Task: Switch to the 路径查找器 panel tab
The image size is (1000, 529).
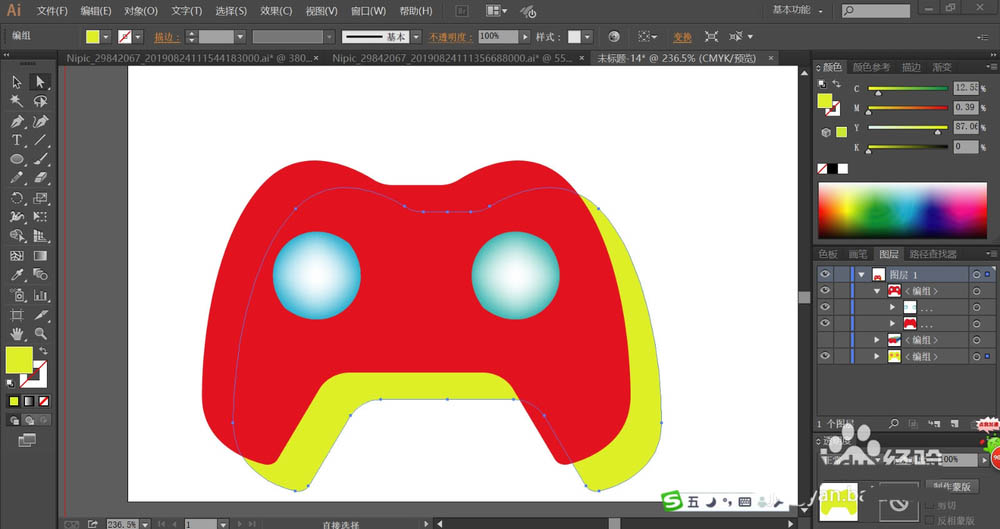Action: point(931,254)
